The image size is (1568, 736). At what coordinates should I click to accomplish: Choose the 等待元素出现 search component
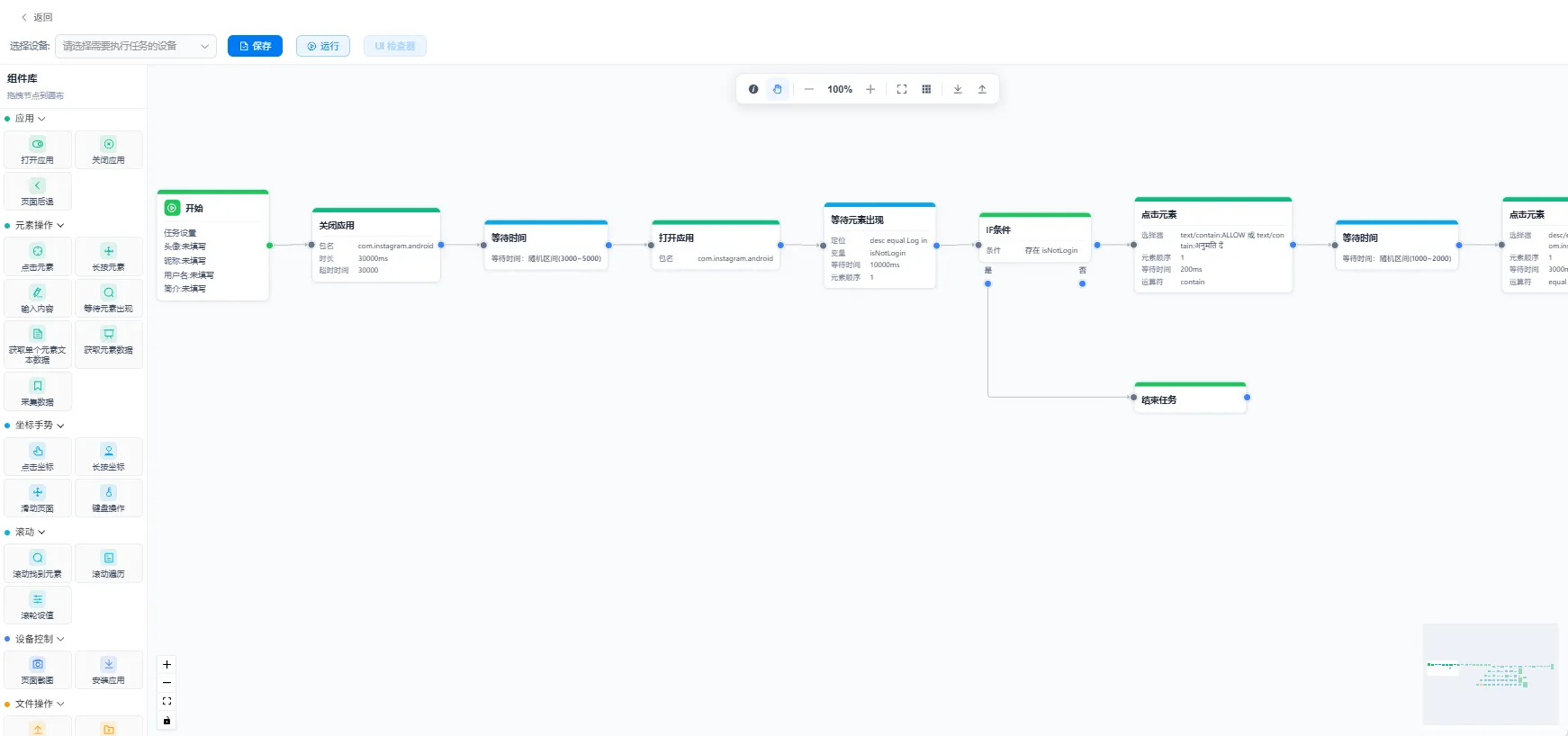(x=109, y=298)
